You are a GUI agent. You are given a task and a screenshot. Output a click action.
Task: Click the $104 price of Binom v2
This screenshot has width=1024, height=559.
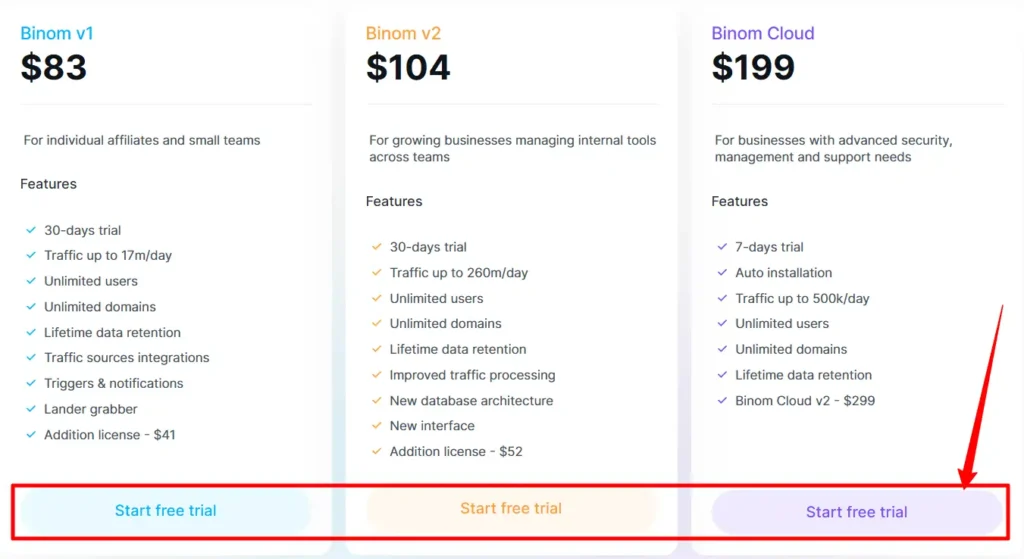(408, 68)
